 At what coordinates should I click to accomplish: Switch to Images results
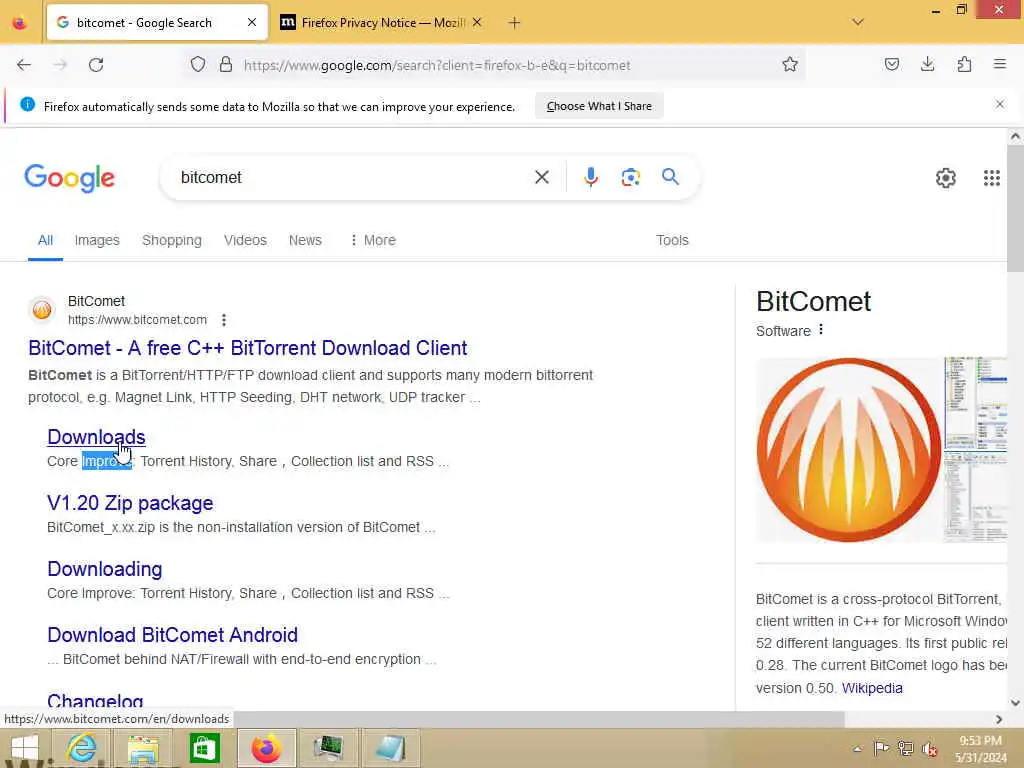(x=97, y=240)
